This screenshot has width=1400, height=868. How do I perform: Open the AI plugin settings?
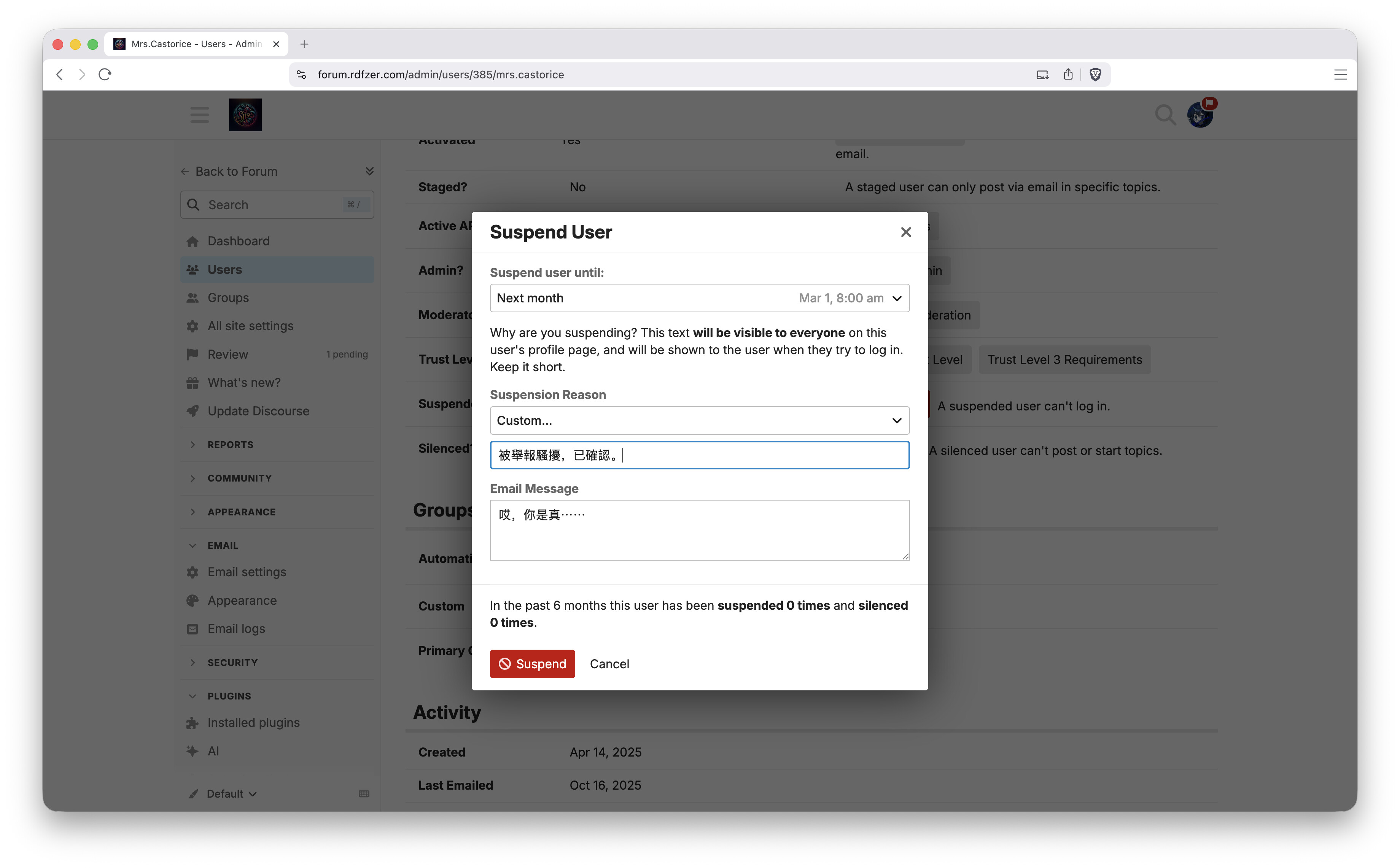[x=213, y=751]
